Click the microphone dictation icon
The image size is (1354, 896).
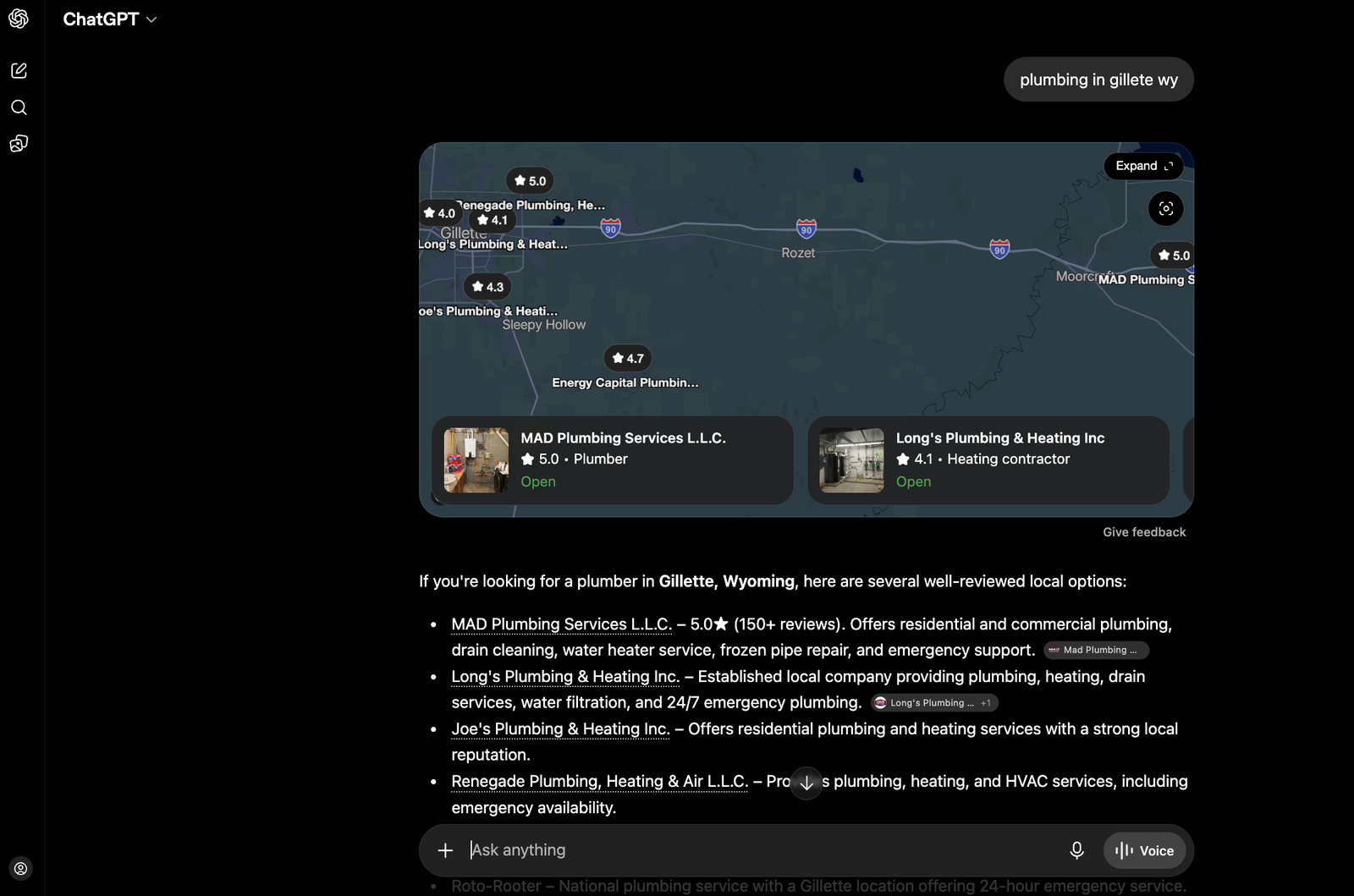click(1076, 850)
